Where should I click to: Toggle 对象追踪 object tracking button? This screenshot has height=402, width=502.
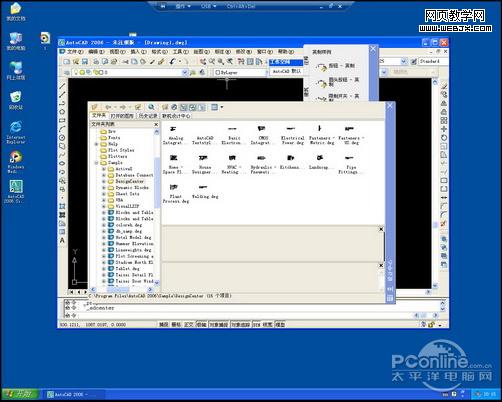point(241,324)
